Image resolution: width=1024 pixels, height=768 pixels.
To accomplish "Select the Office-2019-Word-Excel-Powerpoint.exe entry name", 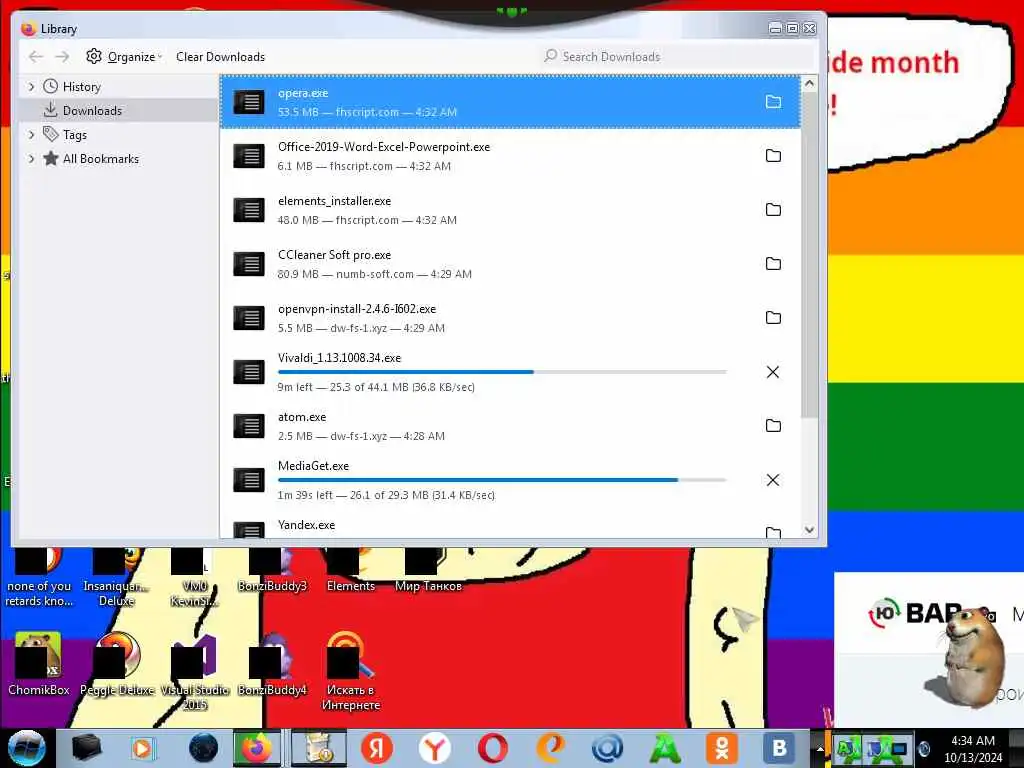I will (383, 147).
